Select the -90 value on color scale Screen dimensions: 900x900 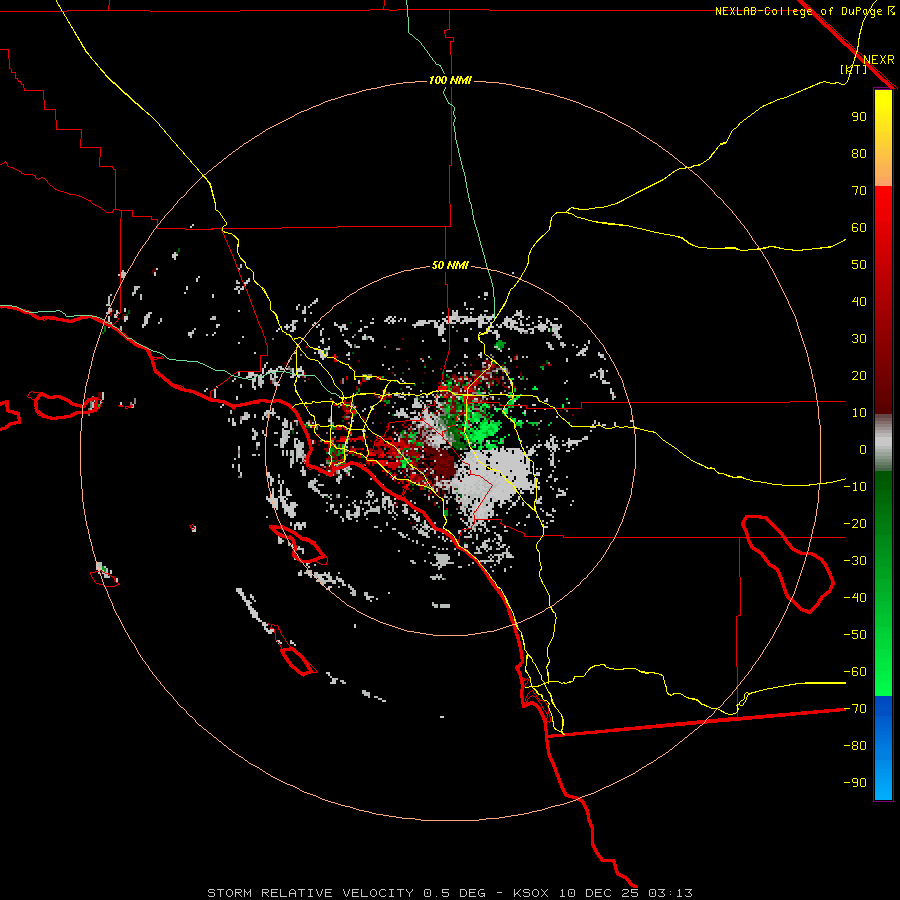tap(855, 783)
